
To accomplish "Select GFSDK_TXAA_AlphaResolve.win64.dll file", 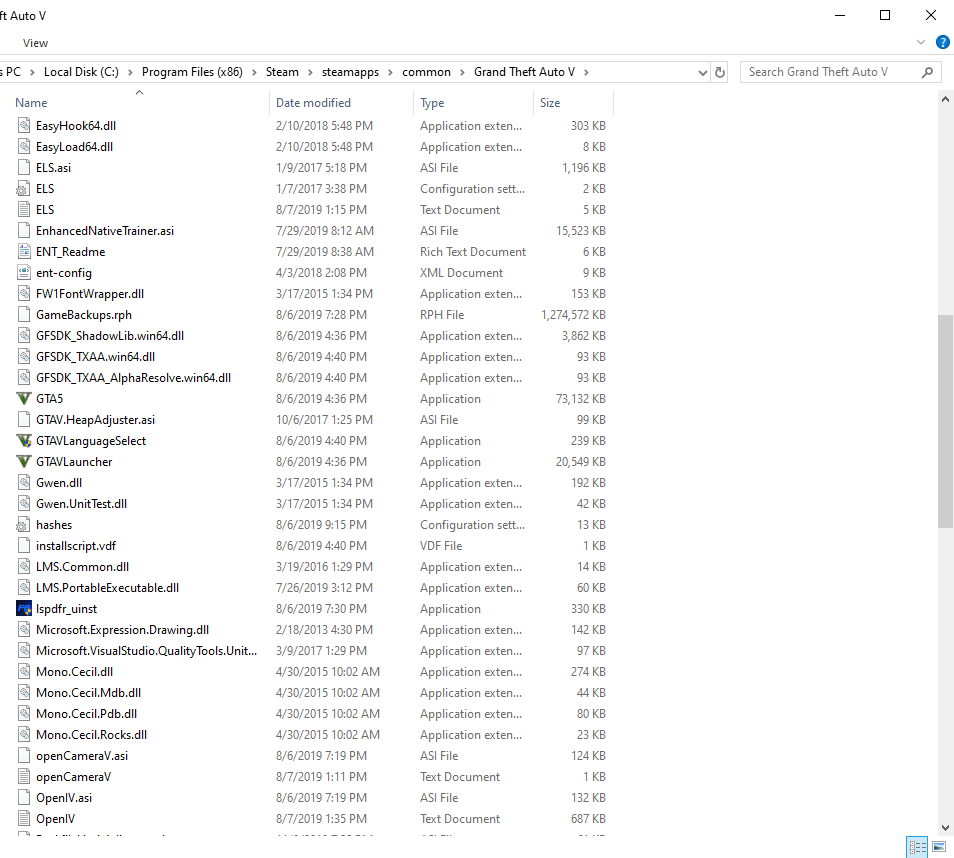I will click(x=133, y=378).
